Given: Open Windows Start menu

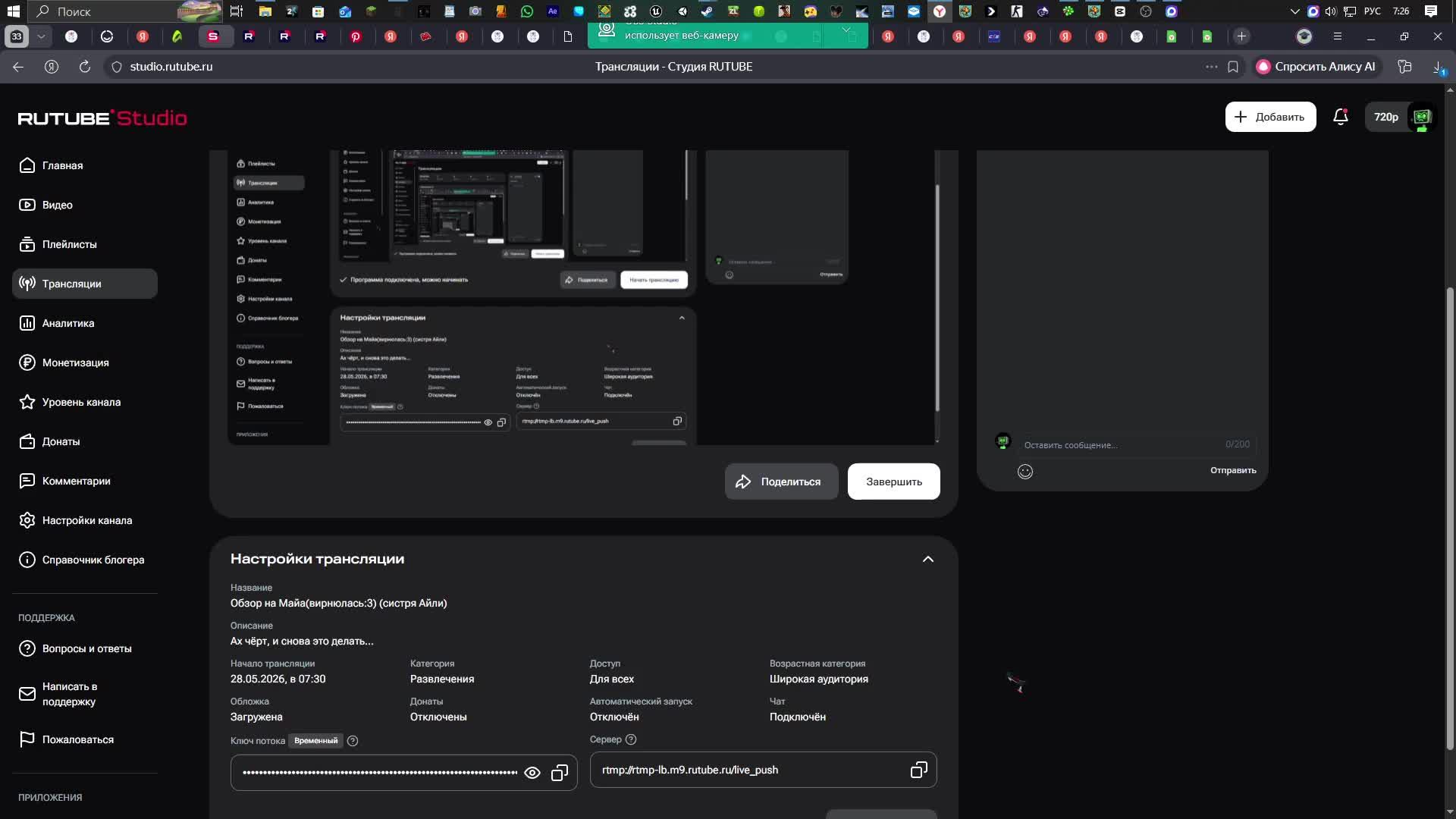Looking at the screenshot, I should click(13, 11).
